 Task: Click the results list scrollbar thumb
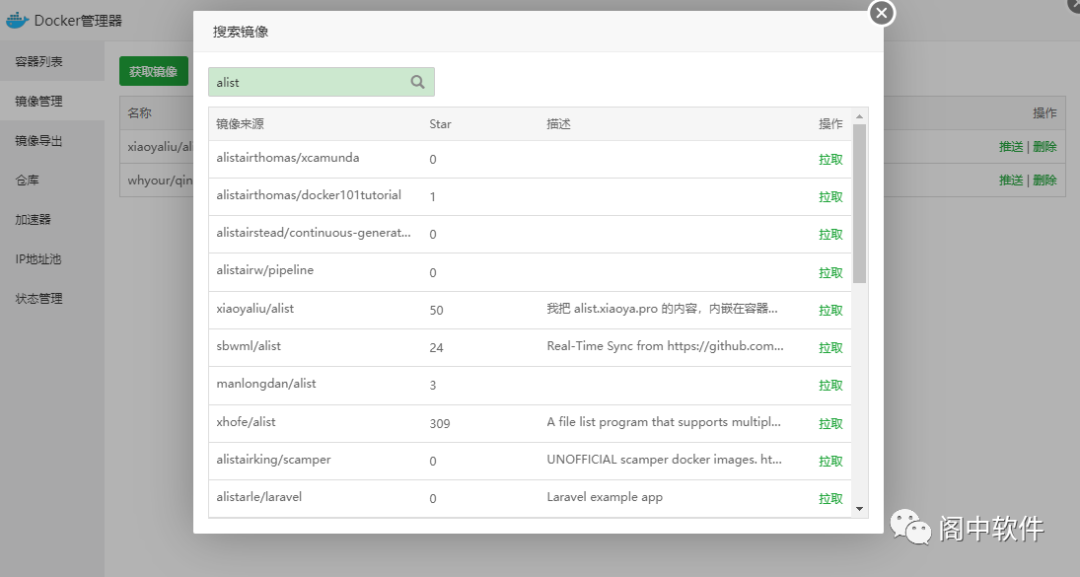point(859,203)
